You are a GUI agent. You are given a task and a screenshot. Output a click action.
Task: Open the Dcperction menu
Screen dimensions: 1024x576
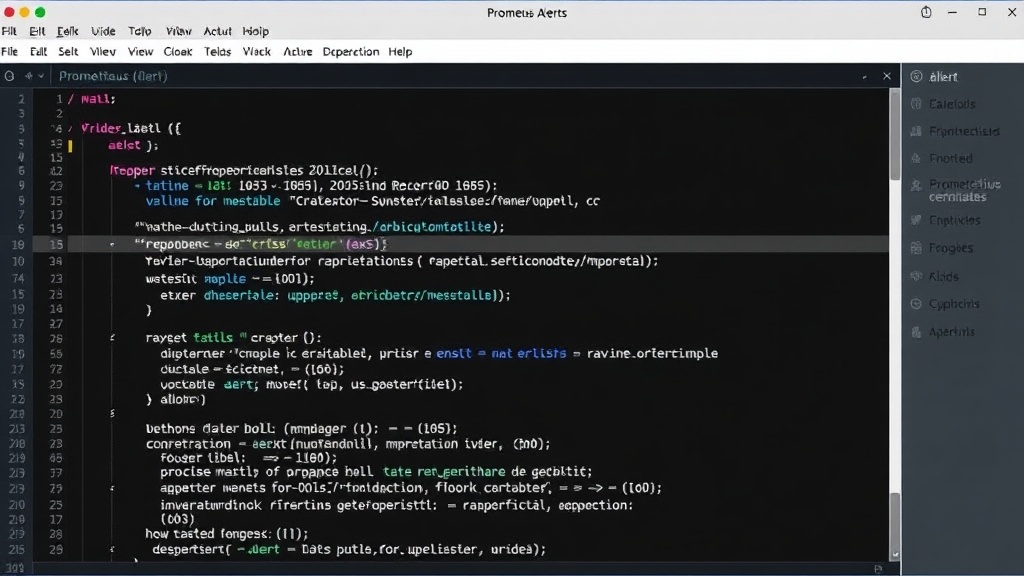(351, 52)
